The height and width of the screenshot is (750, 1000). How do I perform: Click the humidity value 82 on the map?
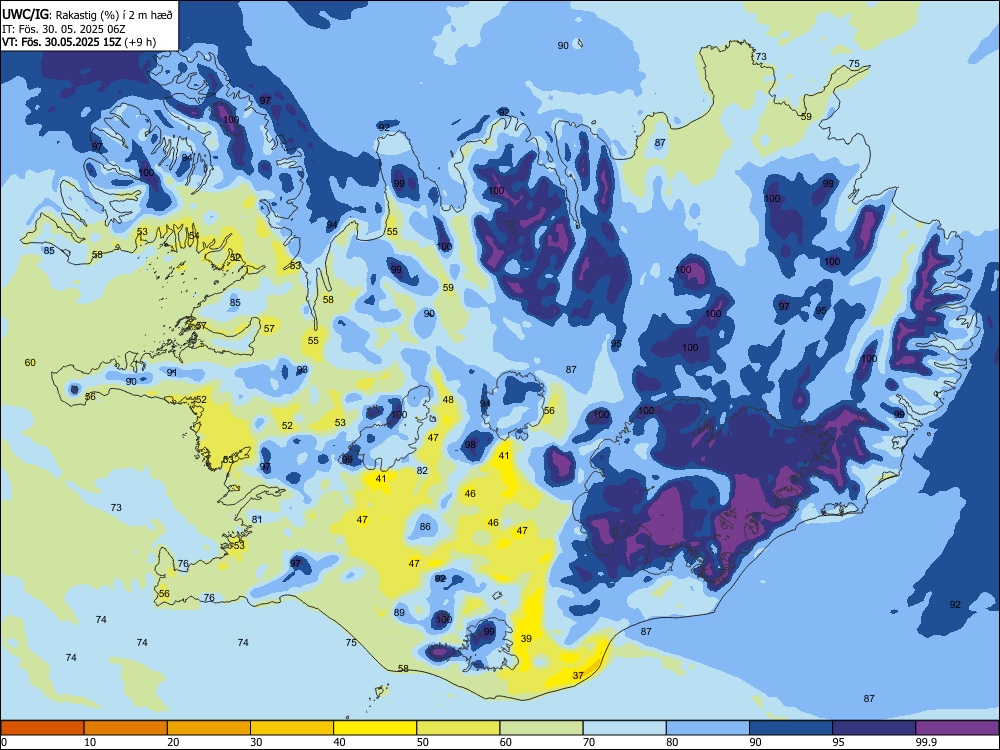point(422,471)
